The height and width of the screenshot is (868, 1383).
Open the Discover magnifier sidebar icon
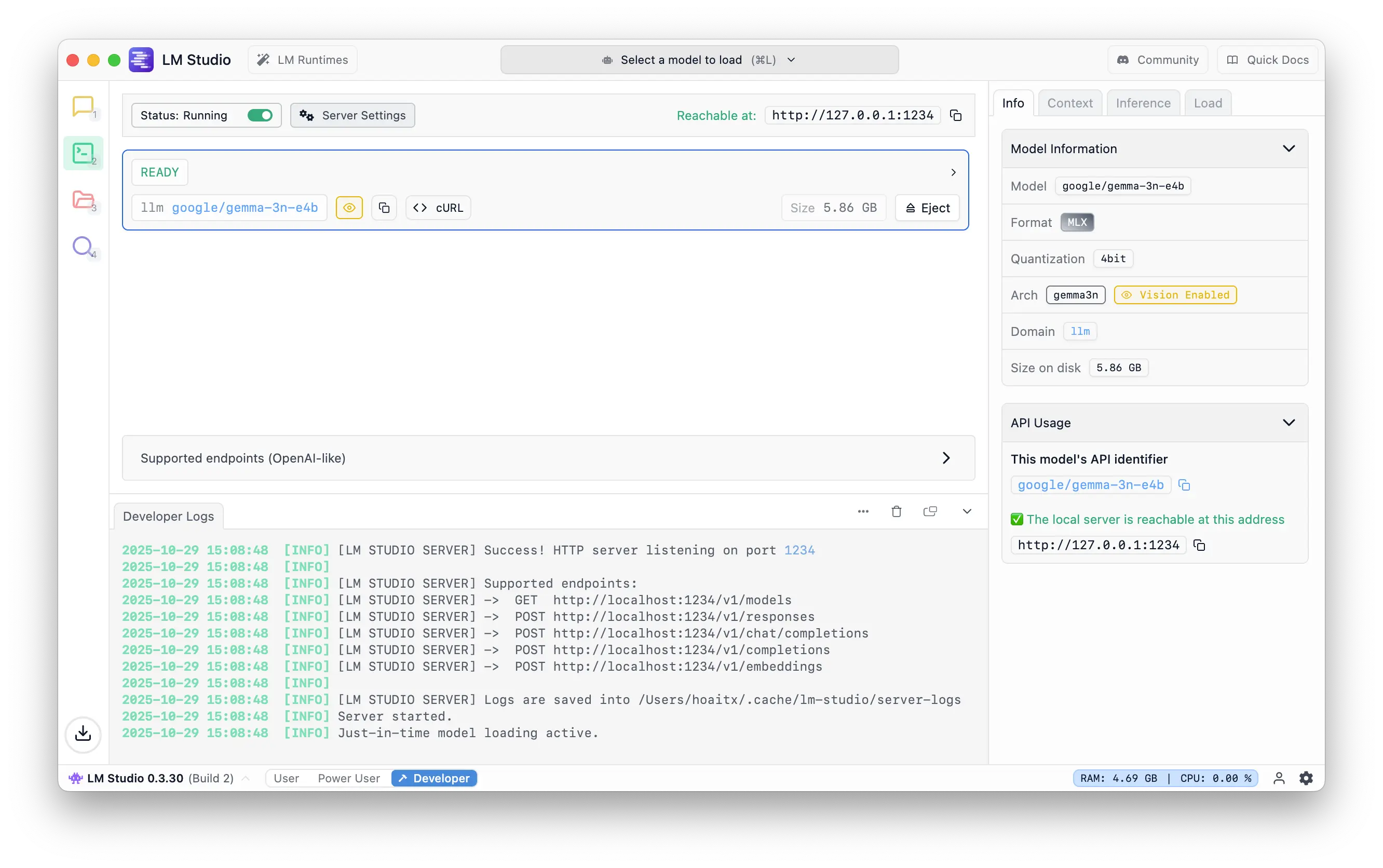[83, 246]
